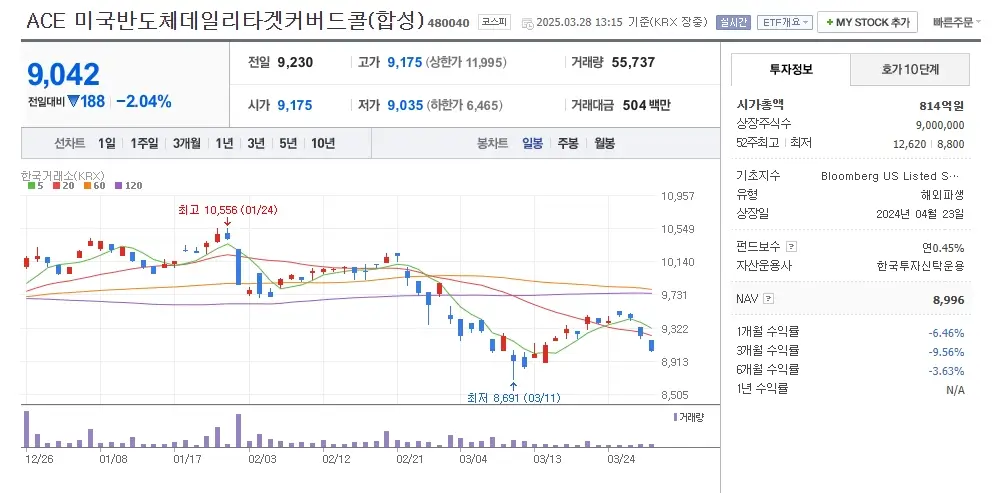Open the 투자정보 tab
Screen dimensions: 1003x493
click(x=790, y=70)
